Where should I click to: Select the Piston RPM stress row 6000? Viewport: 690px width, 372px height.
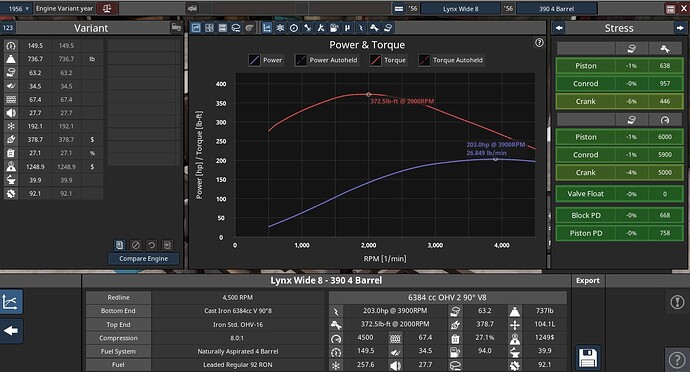pos(620,137)
